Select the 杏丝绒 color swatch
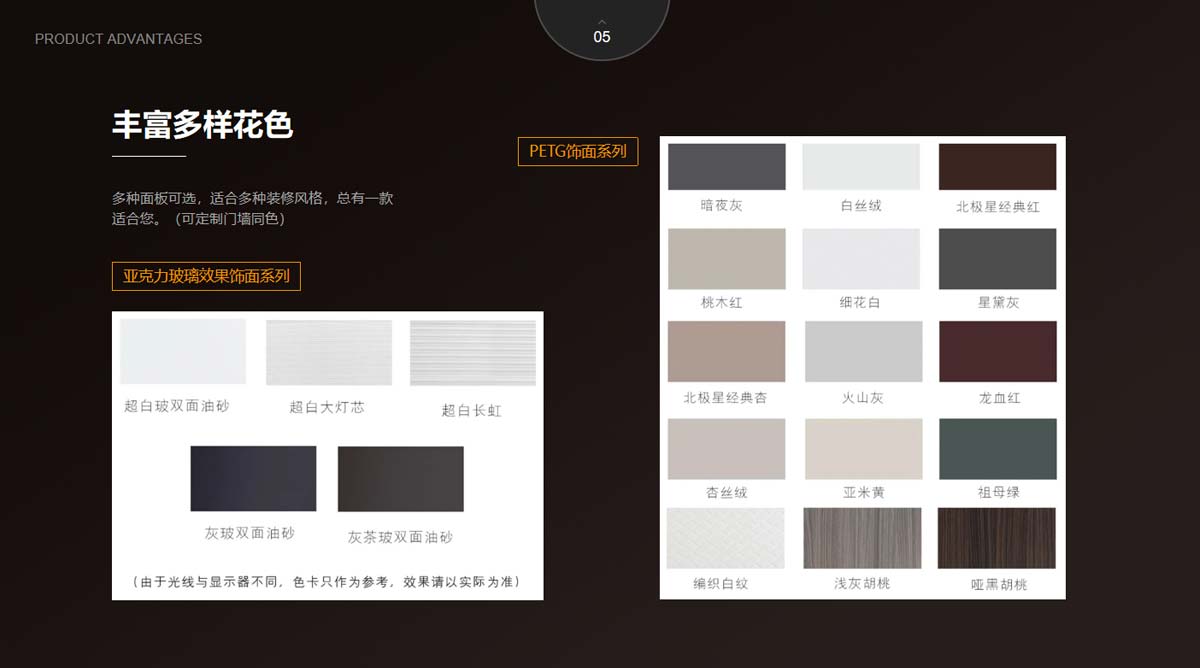Viewport: 1200px width, 668px height. tap(727, 449)
